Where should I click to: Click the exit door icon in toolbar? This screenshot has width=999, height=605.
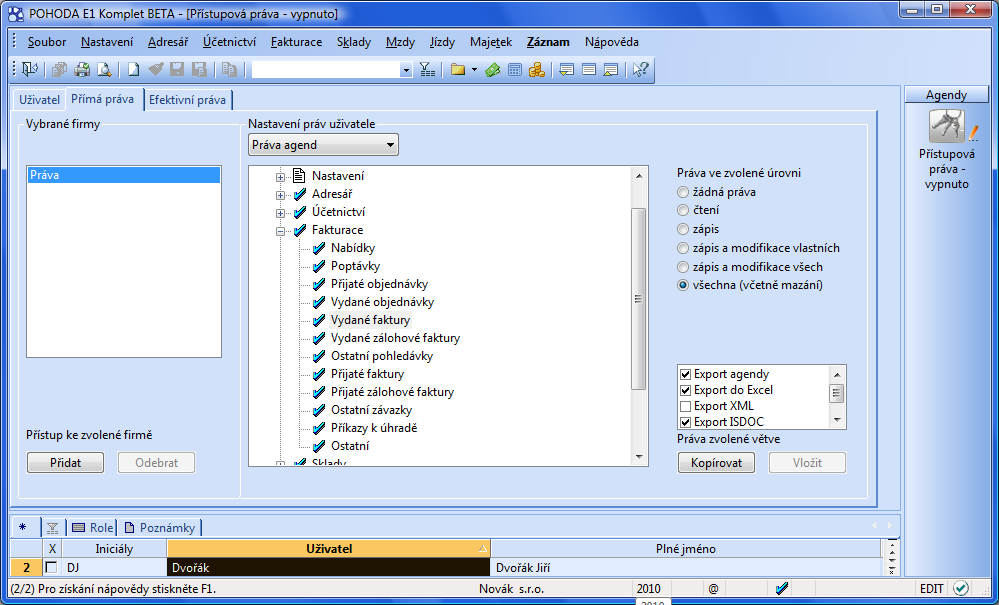coord(30,69)
